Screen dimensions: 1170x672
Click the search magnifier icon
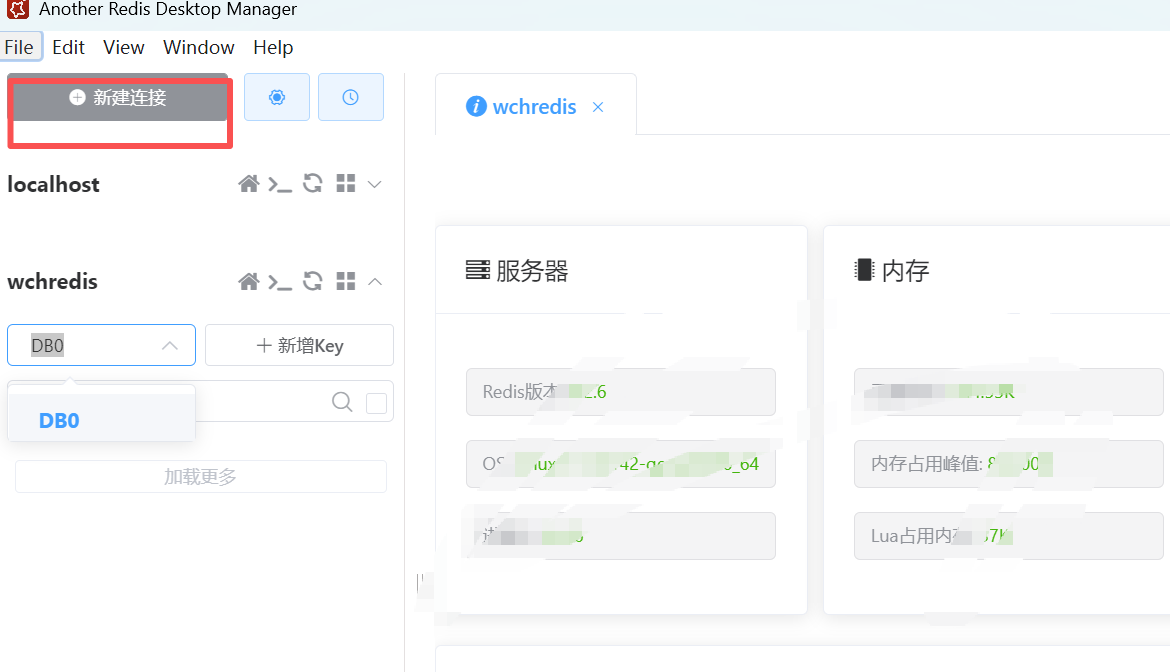click(x=342, y=402)
